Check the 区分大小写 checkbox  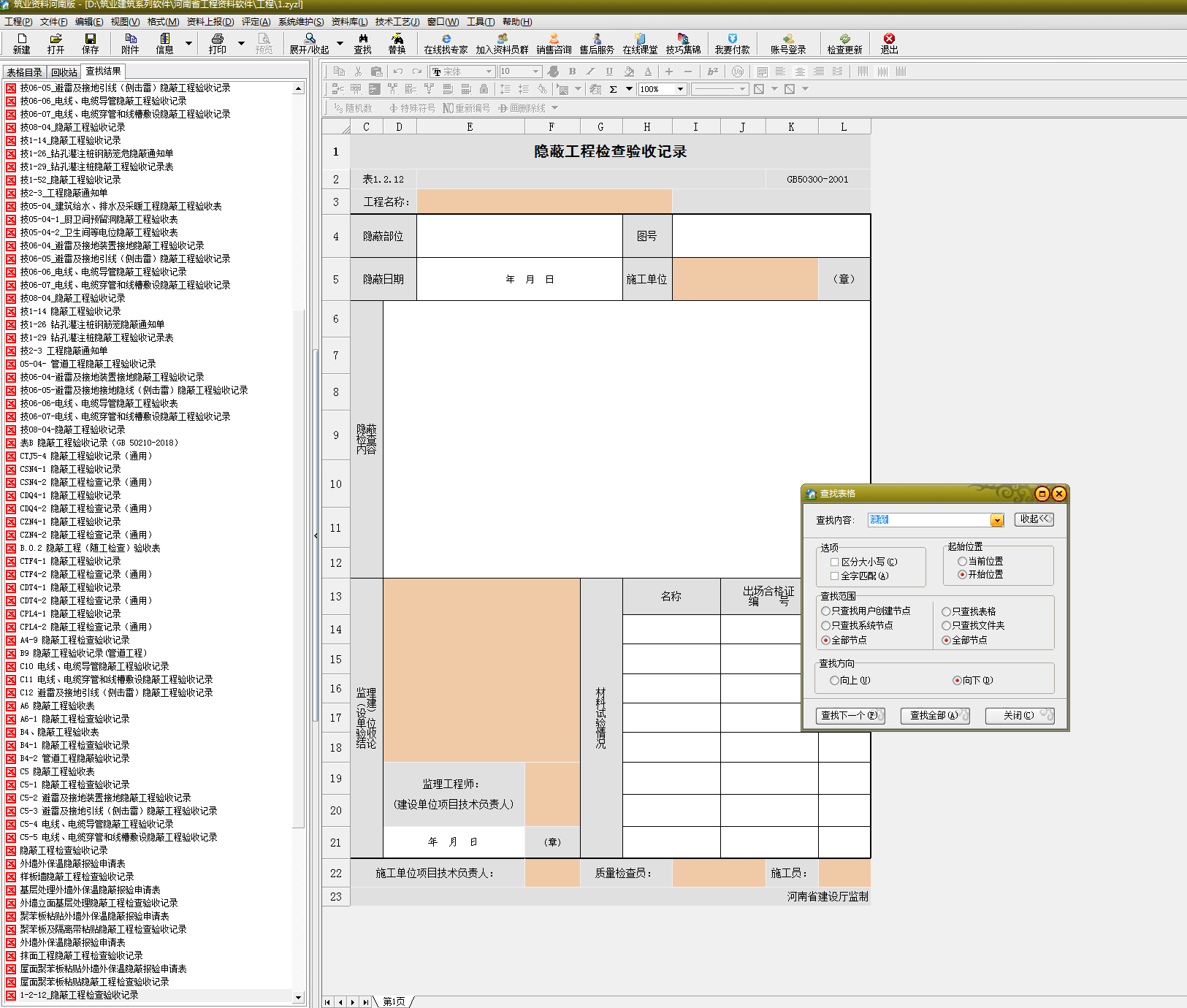[x=834, y=562]
